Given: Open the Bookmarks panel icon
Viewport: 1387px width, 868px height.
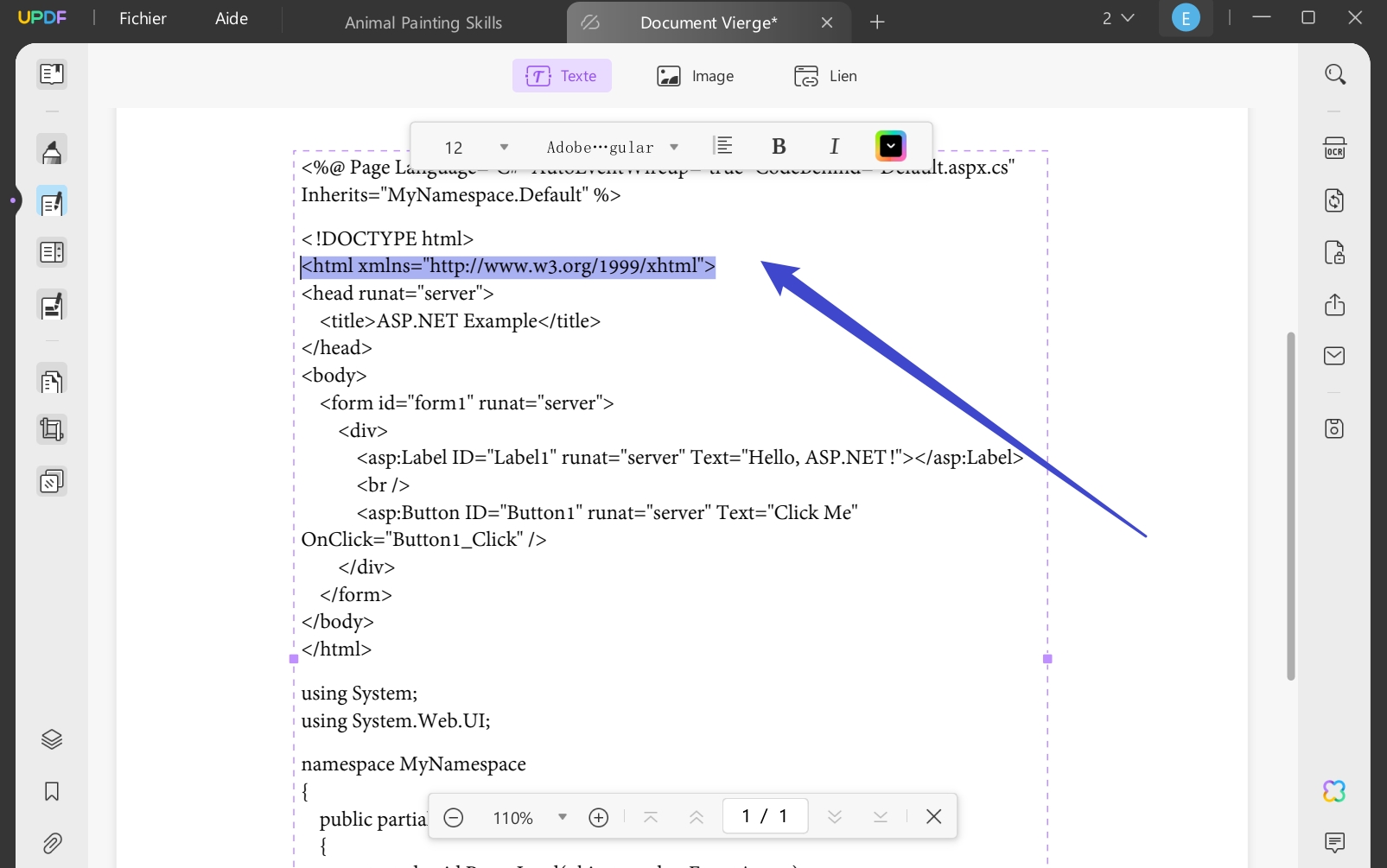Looking at the screenshot, I should pyautogui.click(x=52, y=791).
